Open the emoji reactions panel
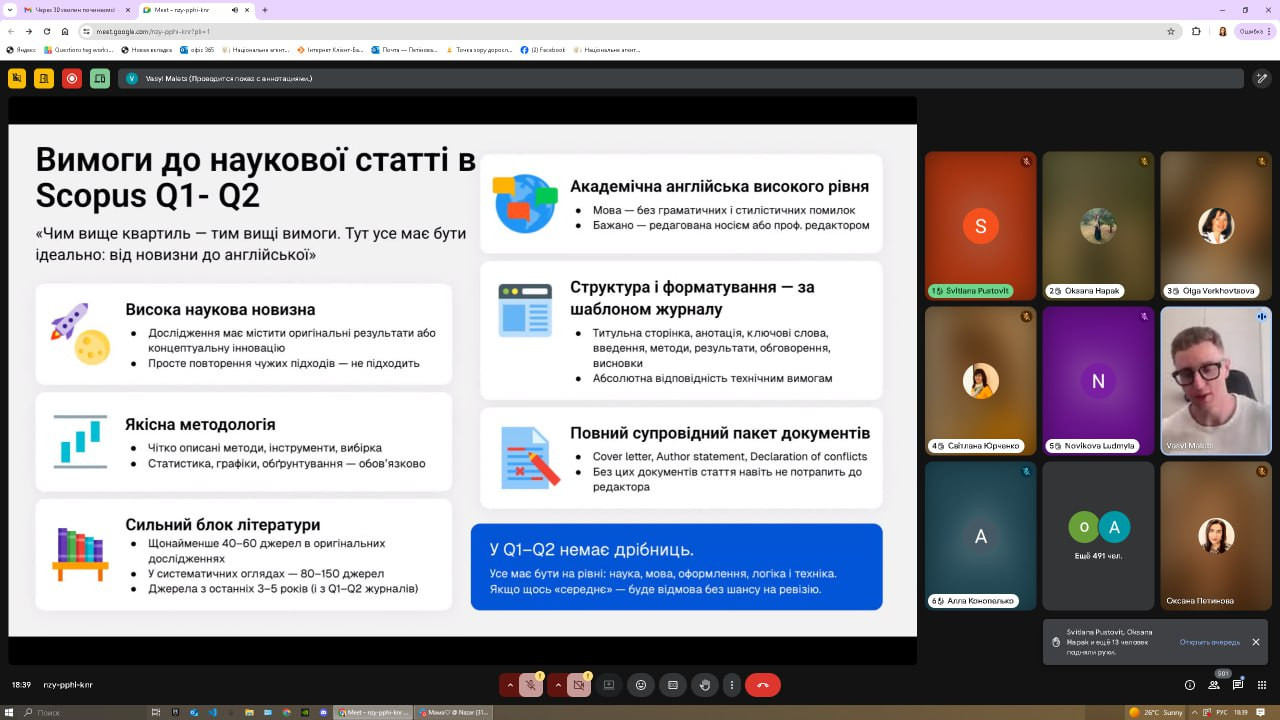 point(641,685)
